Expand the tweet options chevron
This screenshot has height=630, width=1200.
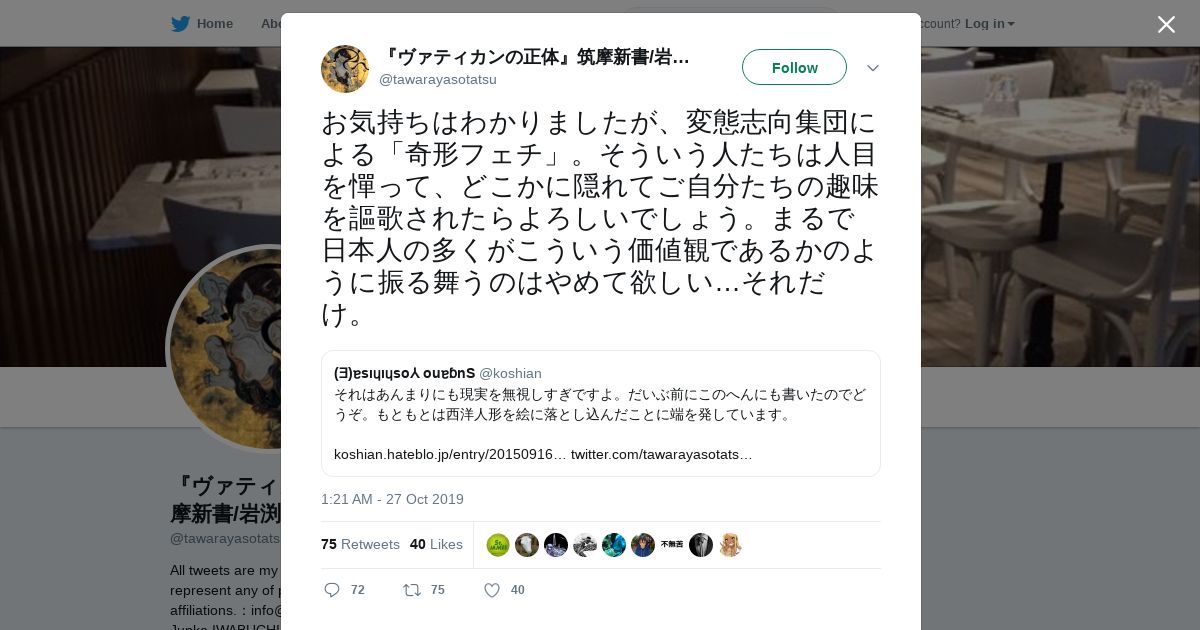coord(872,68)
